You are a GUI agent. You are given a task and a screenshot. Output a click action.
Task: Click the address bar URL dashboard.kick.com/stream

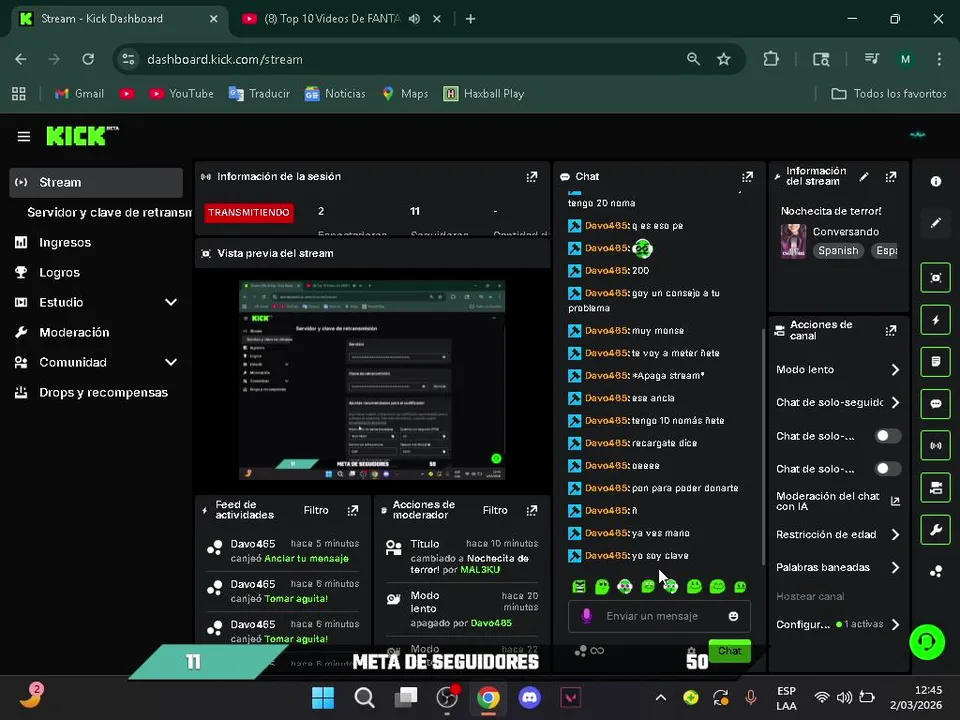225,59
